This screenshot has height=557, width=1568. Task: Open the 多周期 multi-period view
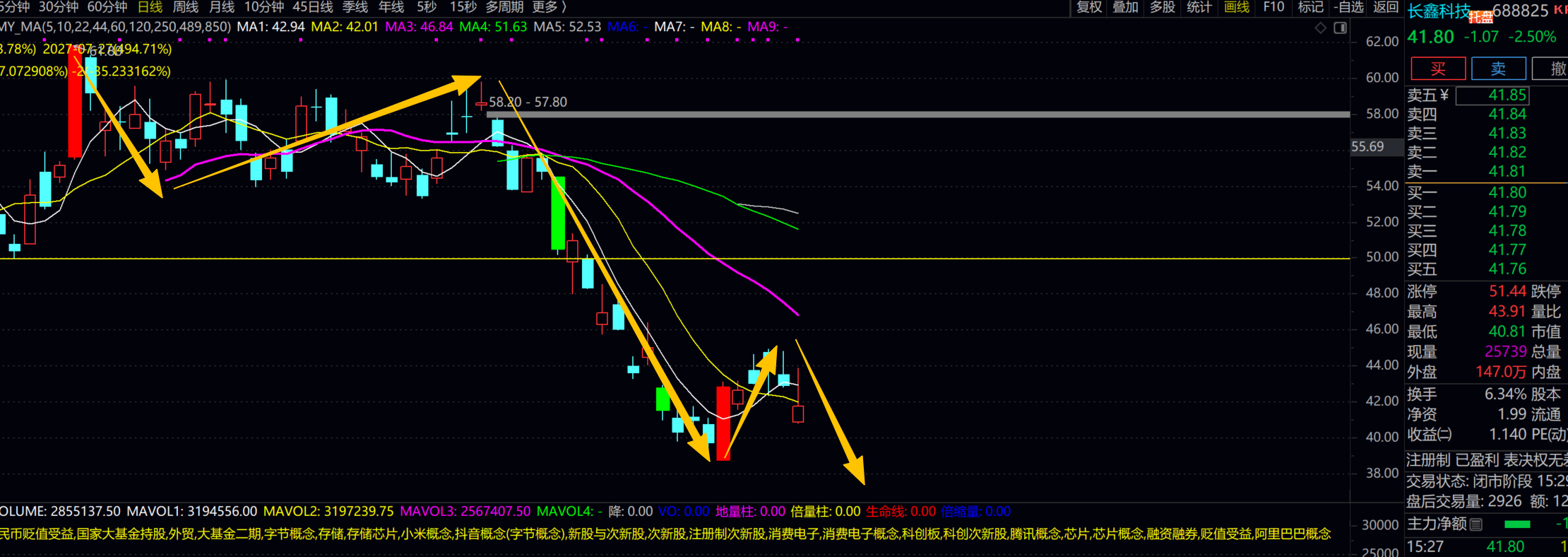(x=504, y=7)
